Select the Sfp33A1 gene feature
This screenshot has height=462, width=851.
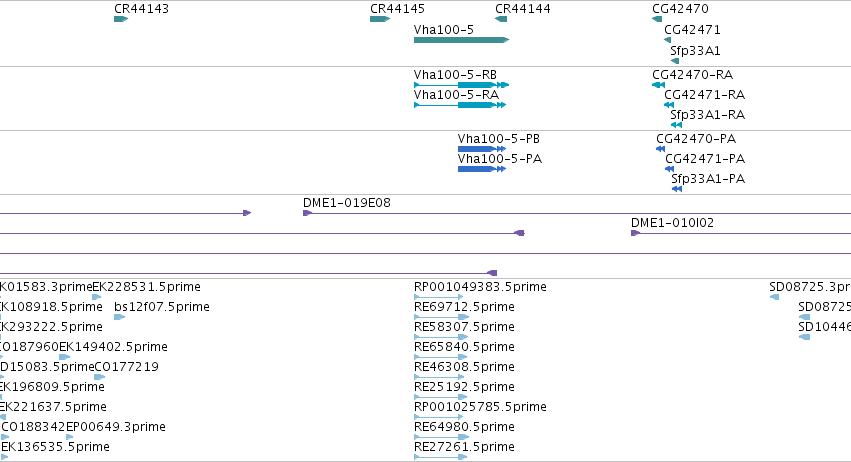pos(675,61)
